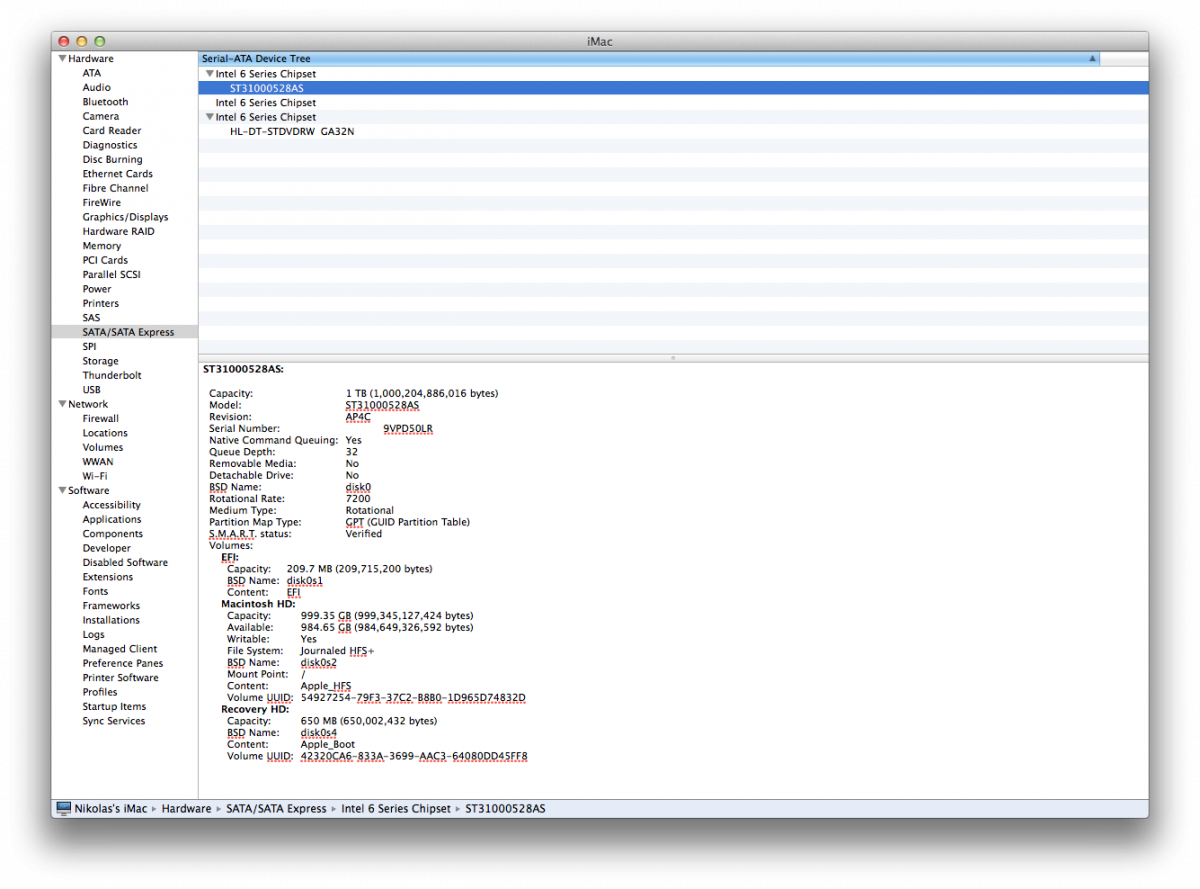Select Parallel SCSI entry
The image size is (1200, 889).
coord(111,275)
